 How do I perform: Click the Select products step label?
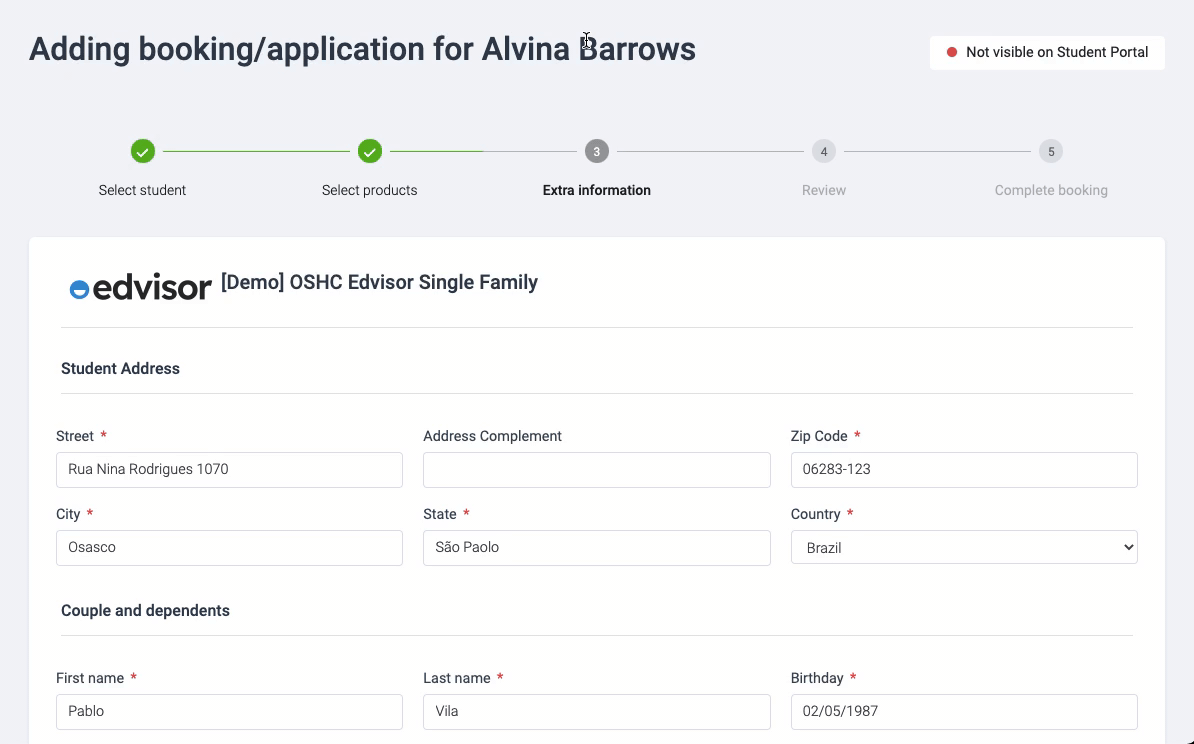click(x=369, y=190)
